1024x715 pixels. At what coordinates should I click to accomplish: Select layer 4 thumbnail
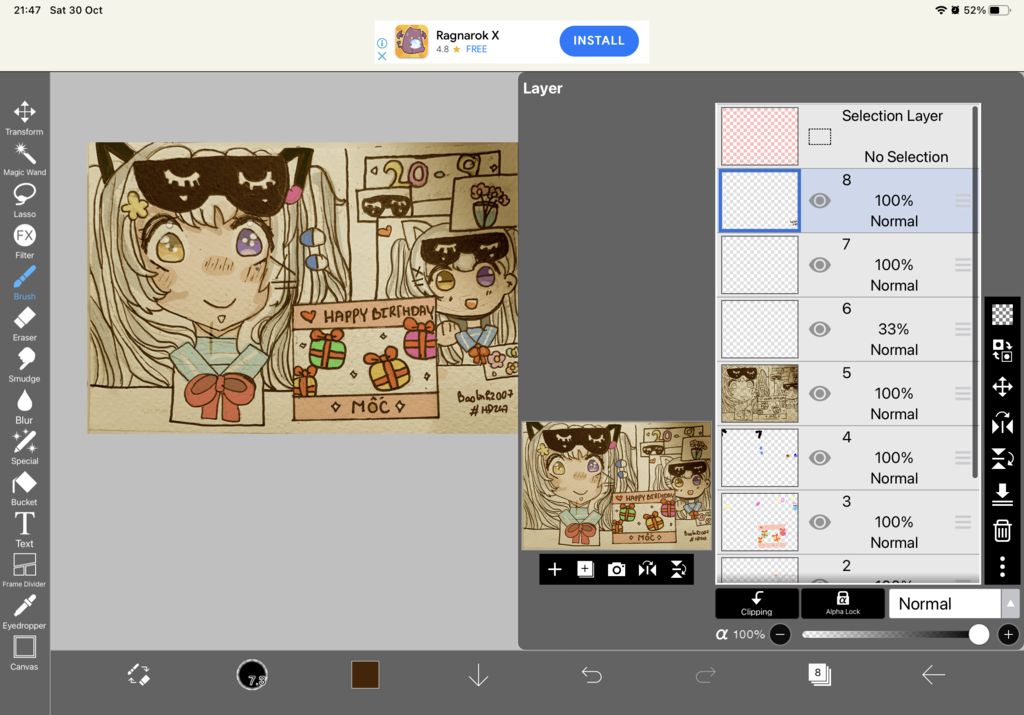(x=760, y=458)
